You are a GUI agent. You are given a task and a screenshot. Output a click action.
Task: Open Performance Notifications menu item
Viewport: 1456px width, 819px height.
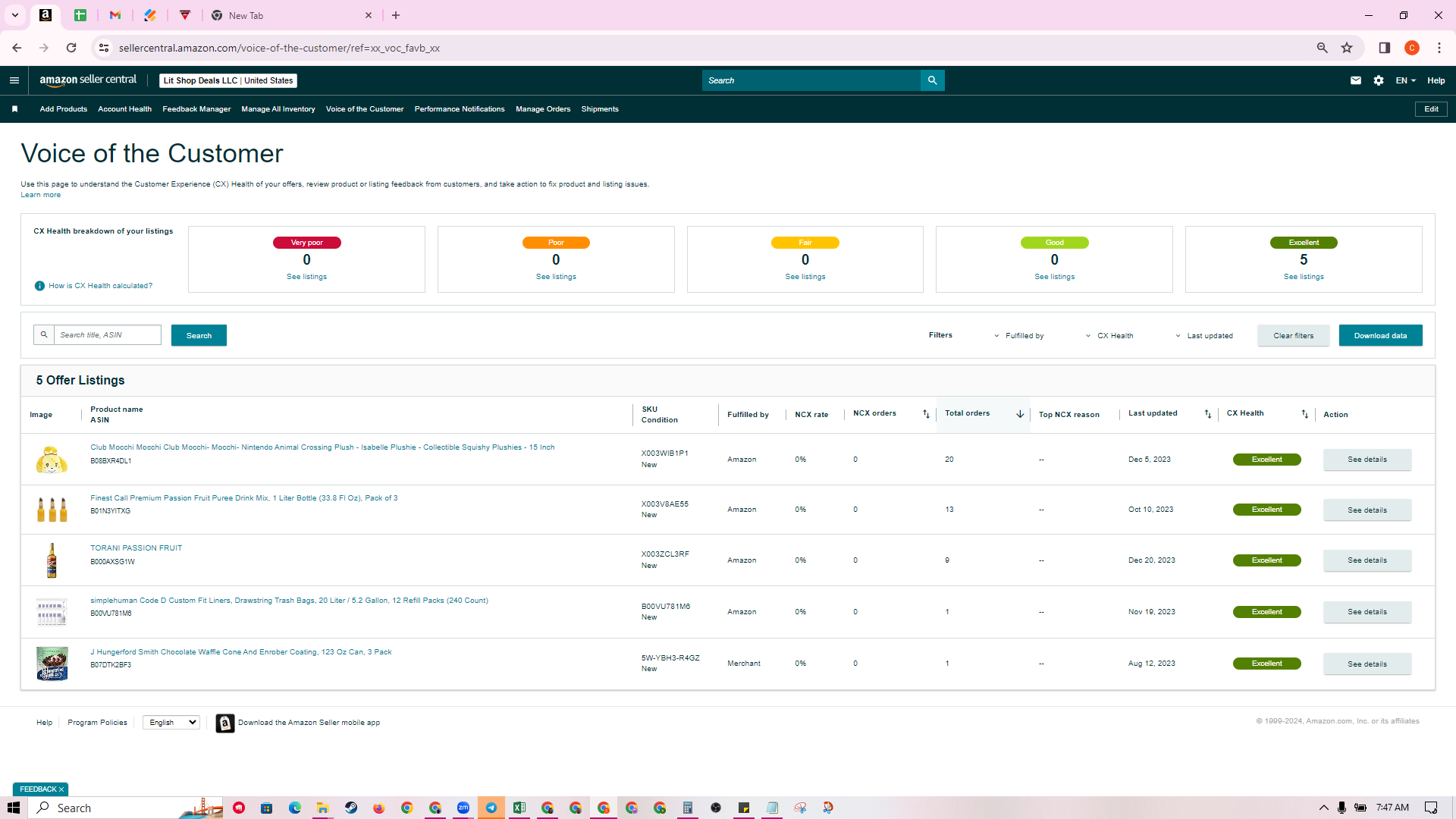point(460,109)
